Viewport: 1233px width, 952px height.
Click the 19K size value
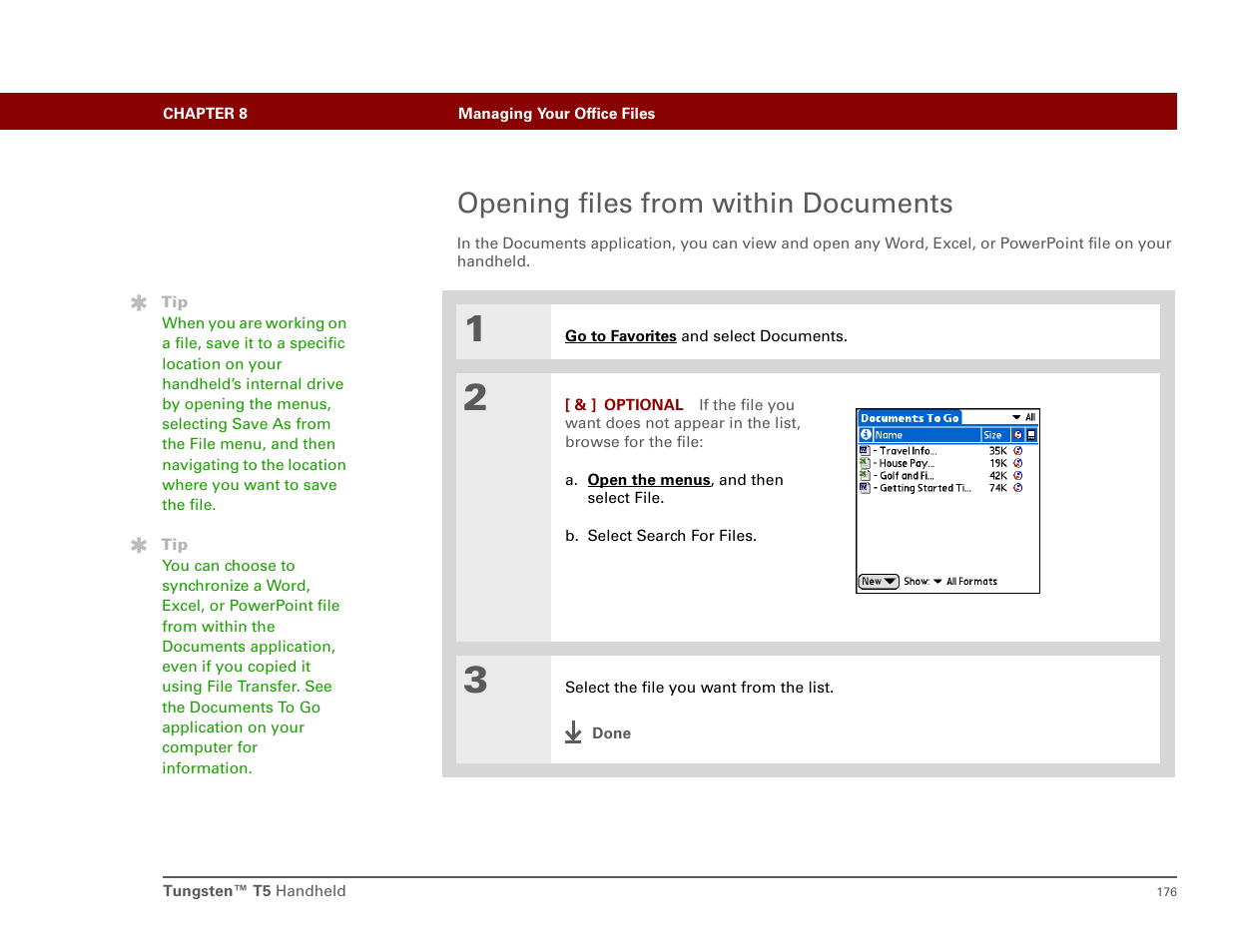point(998,463)
